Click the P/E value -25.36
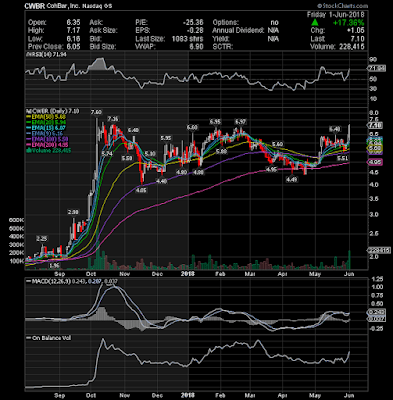The image size is (393, 400). (x=193, y=23)
